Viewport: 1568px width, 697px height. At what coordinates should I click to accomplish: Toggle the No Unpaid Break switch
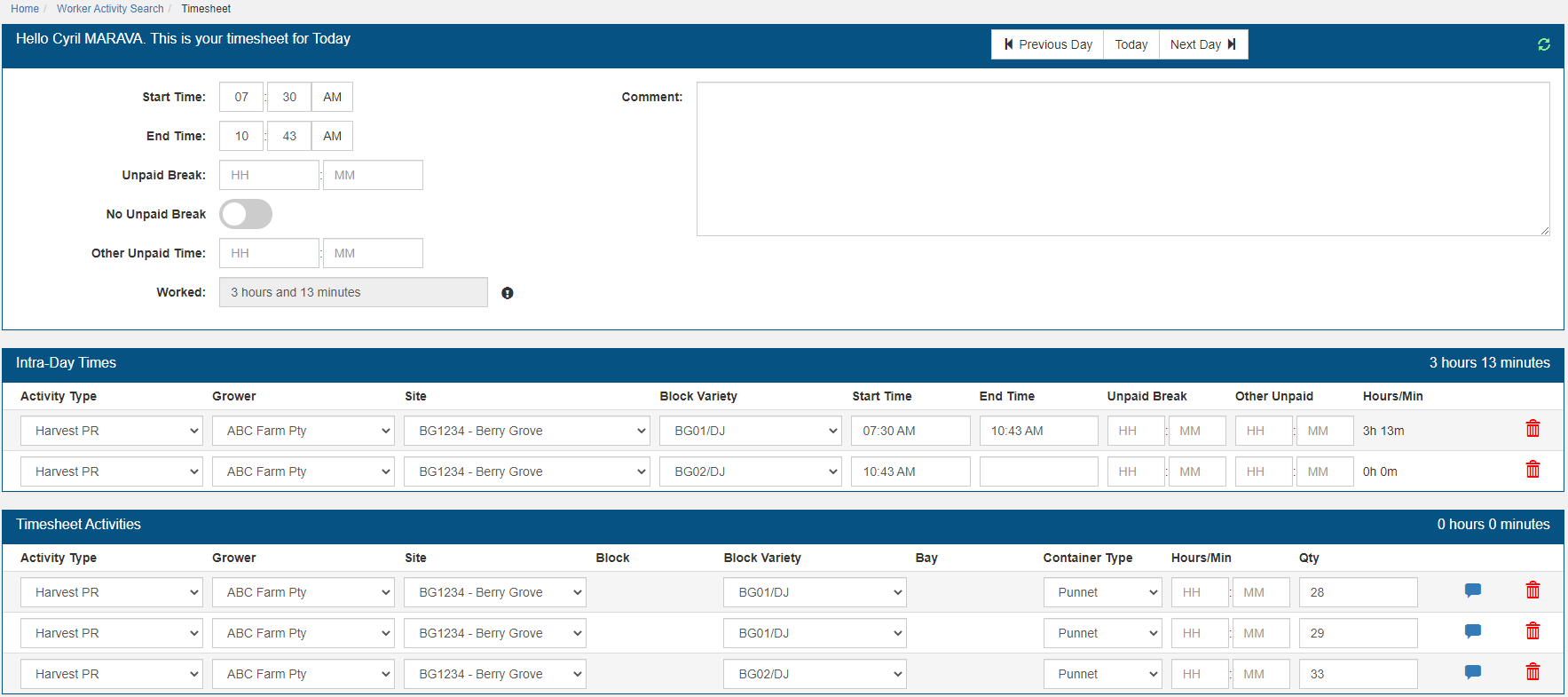point(246,214)
